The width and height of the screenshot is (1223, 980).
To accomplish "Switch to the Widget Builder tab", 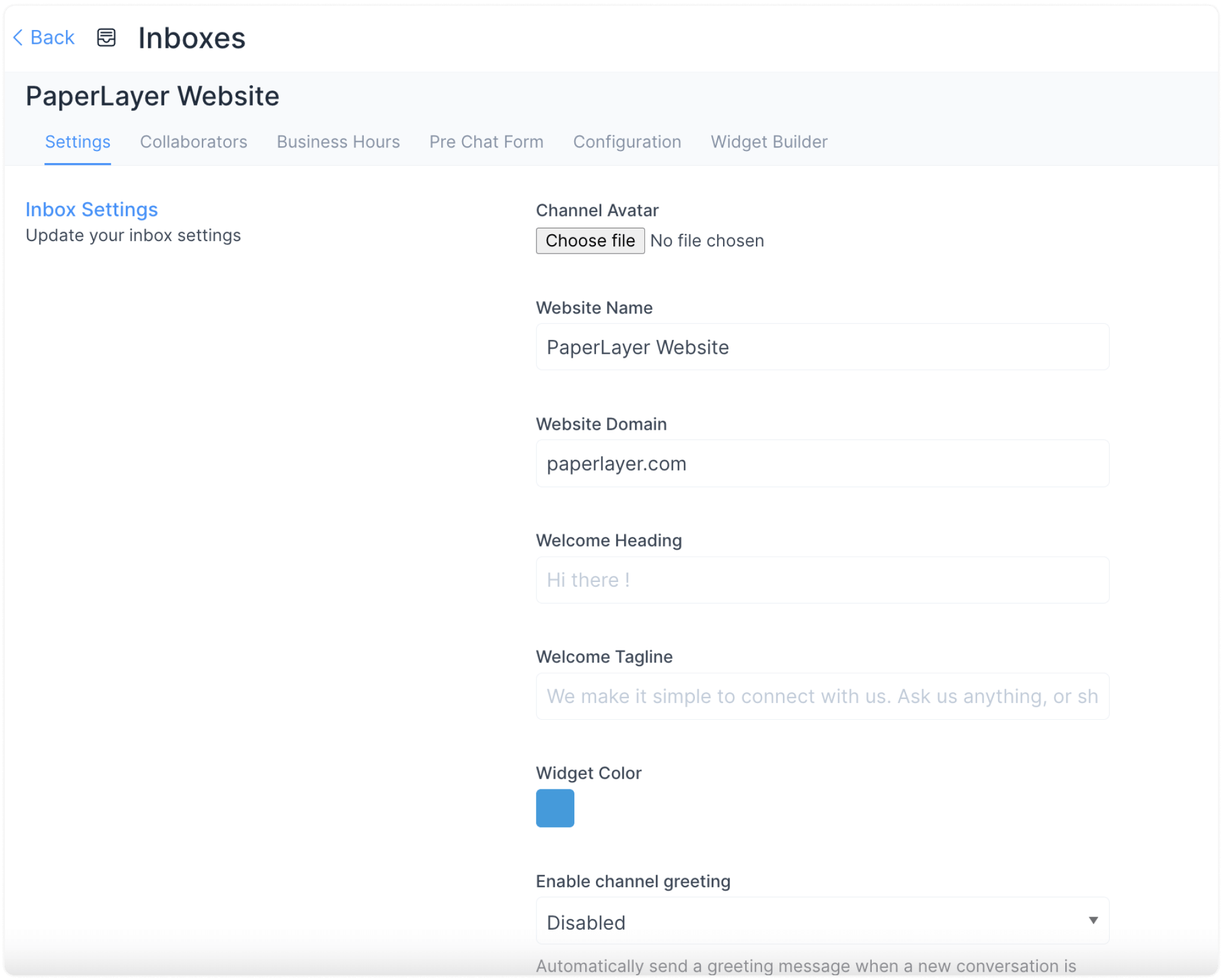I will pyautogui.click(x=769, y=142).
